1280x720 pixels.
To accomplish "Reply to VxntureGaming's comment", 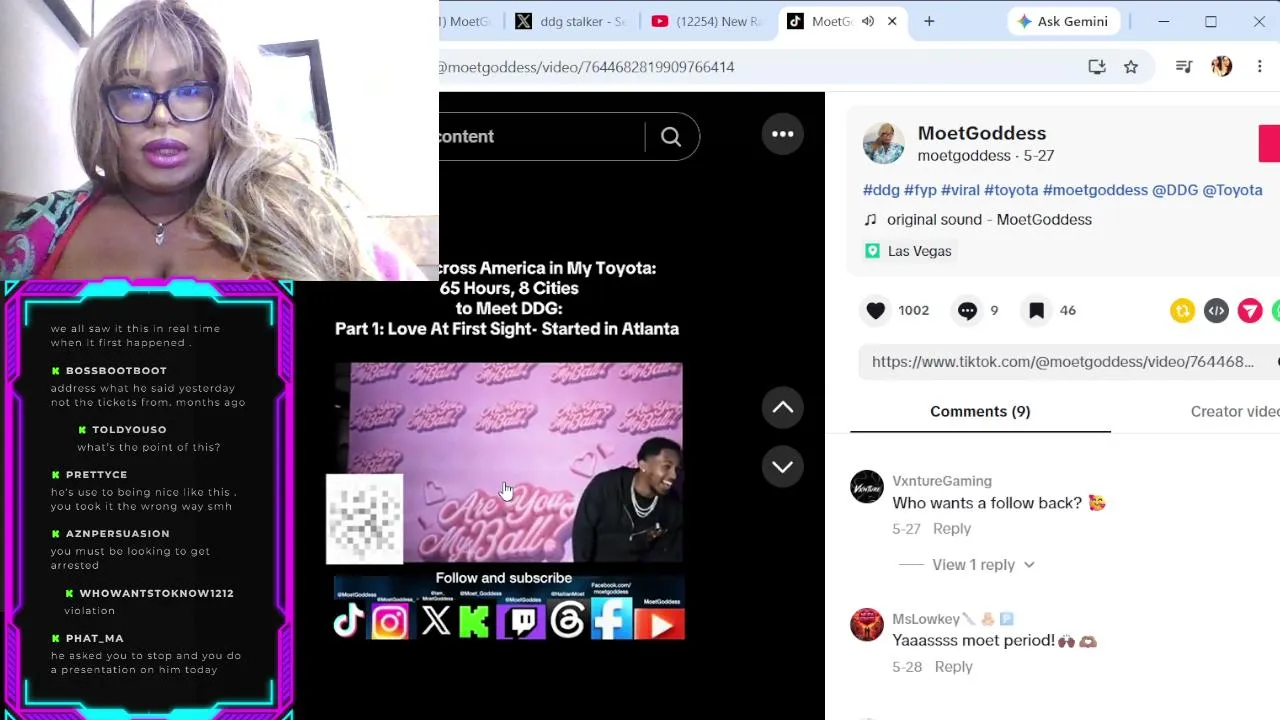I will tap(952, 529).
